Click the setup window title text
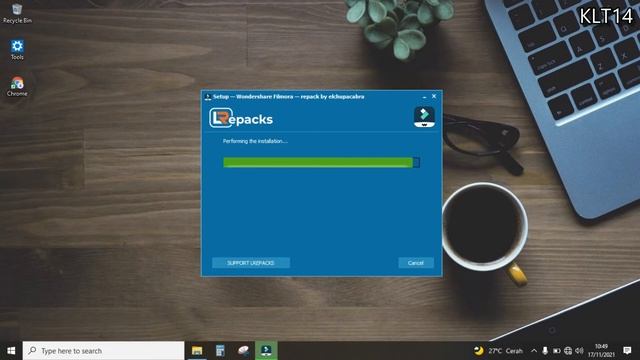 coord(289,97)
